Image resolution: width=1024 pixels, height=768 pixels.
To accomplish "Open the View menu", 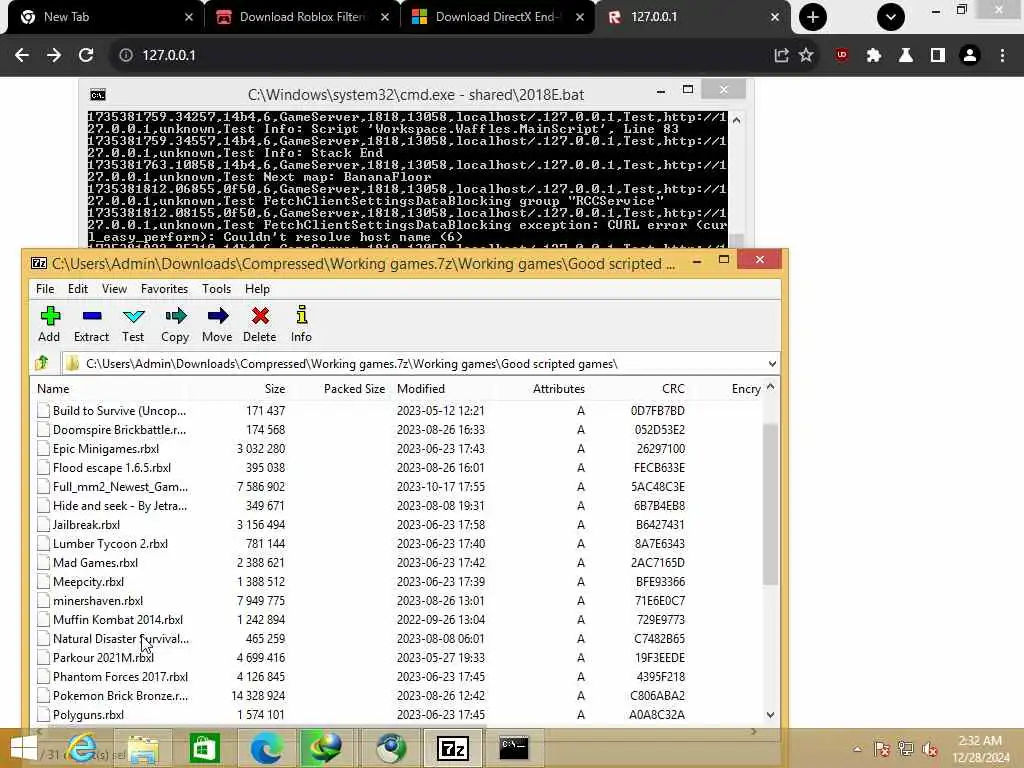I will coord(114,289).
